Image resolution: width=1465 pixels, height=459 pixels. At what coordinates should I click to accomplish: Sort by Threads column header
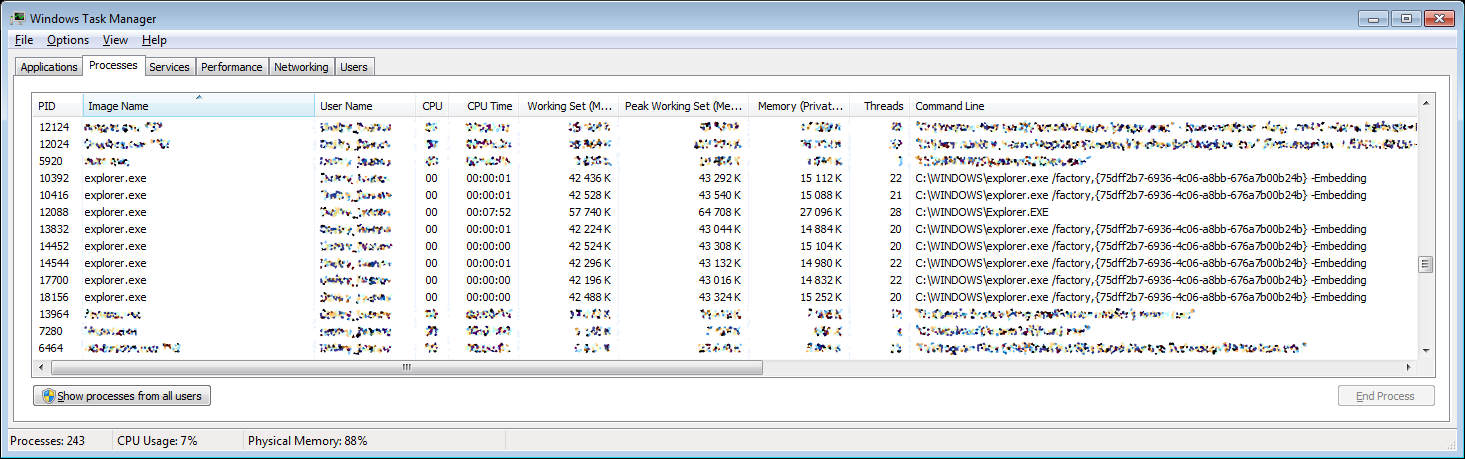[x=883, y=106]
